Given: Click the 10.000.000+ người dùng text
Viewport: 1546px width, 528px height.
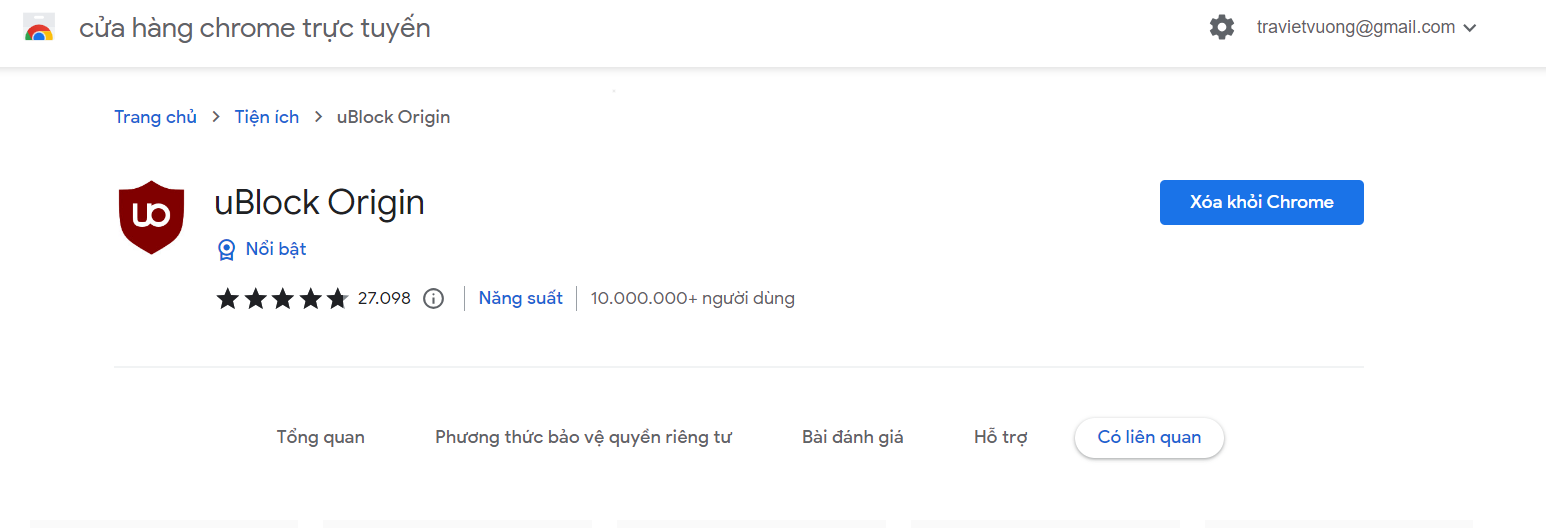Looking at the screenshot, I should tap(693, 298).
